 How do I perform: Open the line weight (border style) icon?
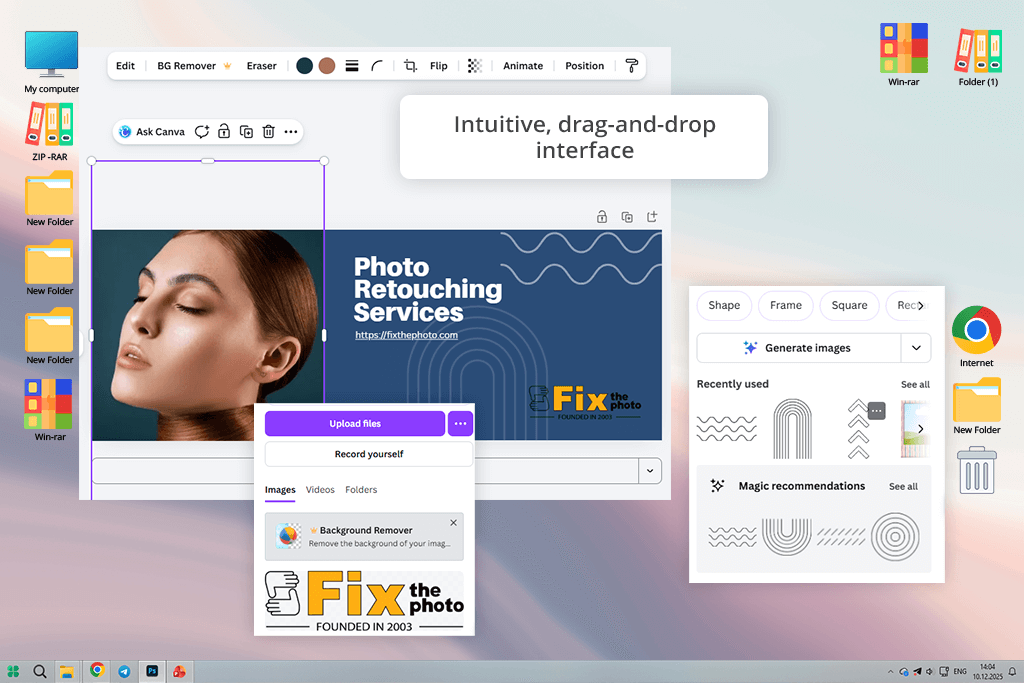[x=352, y=66]
